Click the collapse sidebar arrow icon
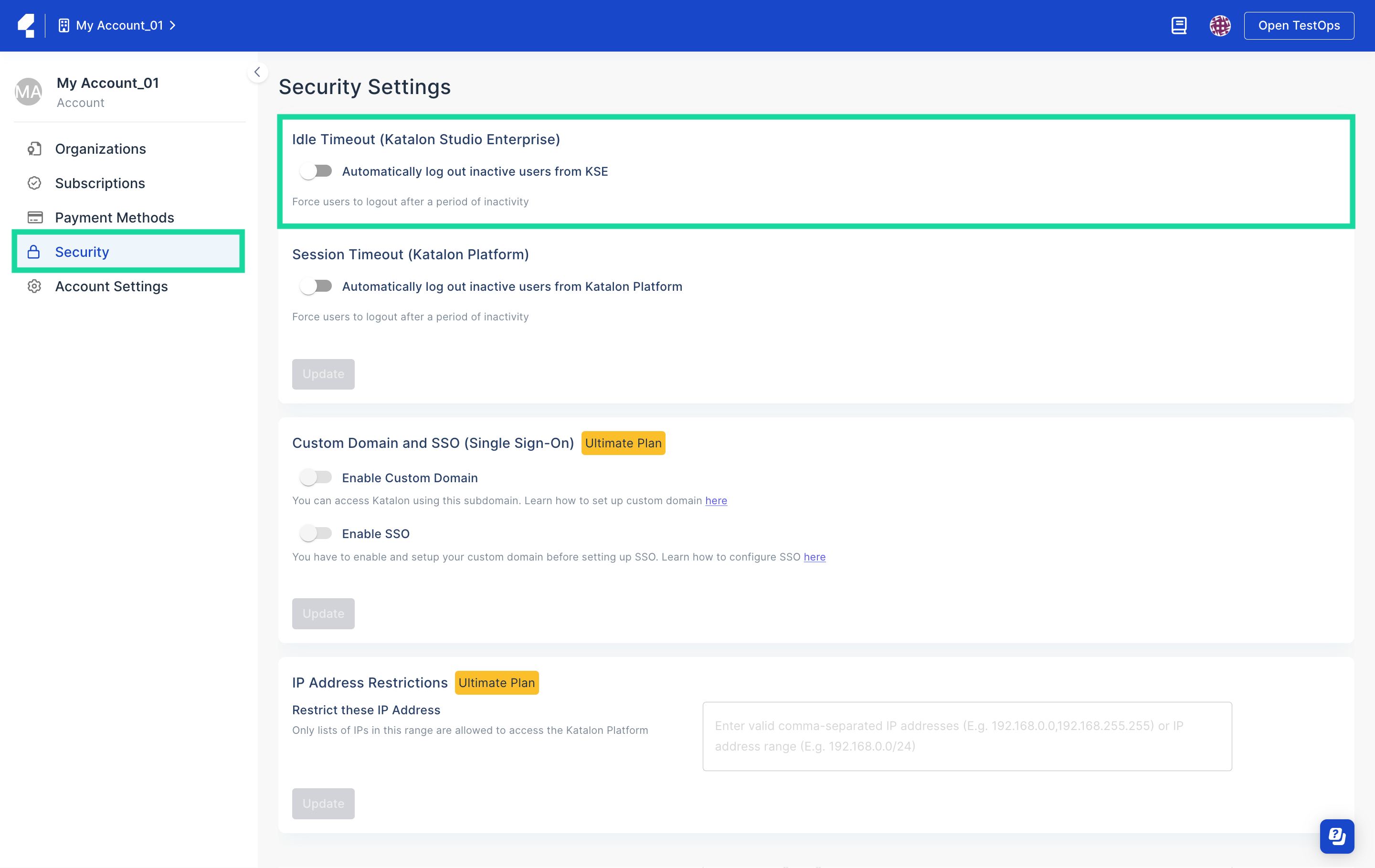Image resolution: width=1375 pixels, height=868 pixels. (x=256, y=72)
